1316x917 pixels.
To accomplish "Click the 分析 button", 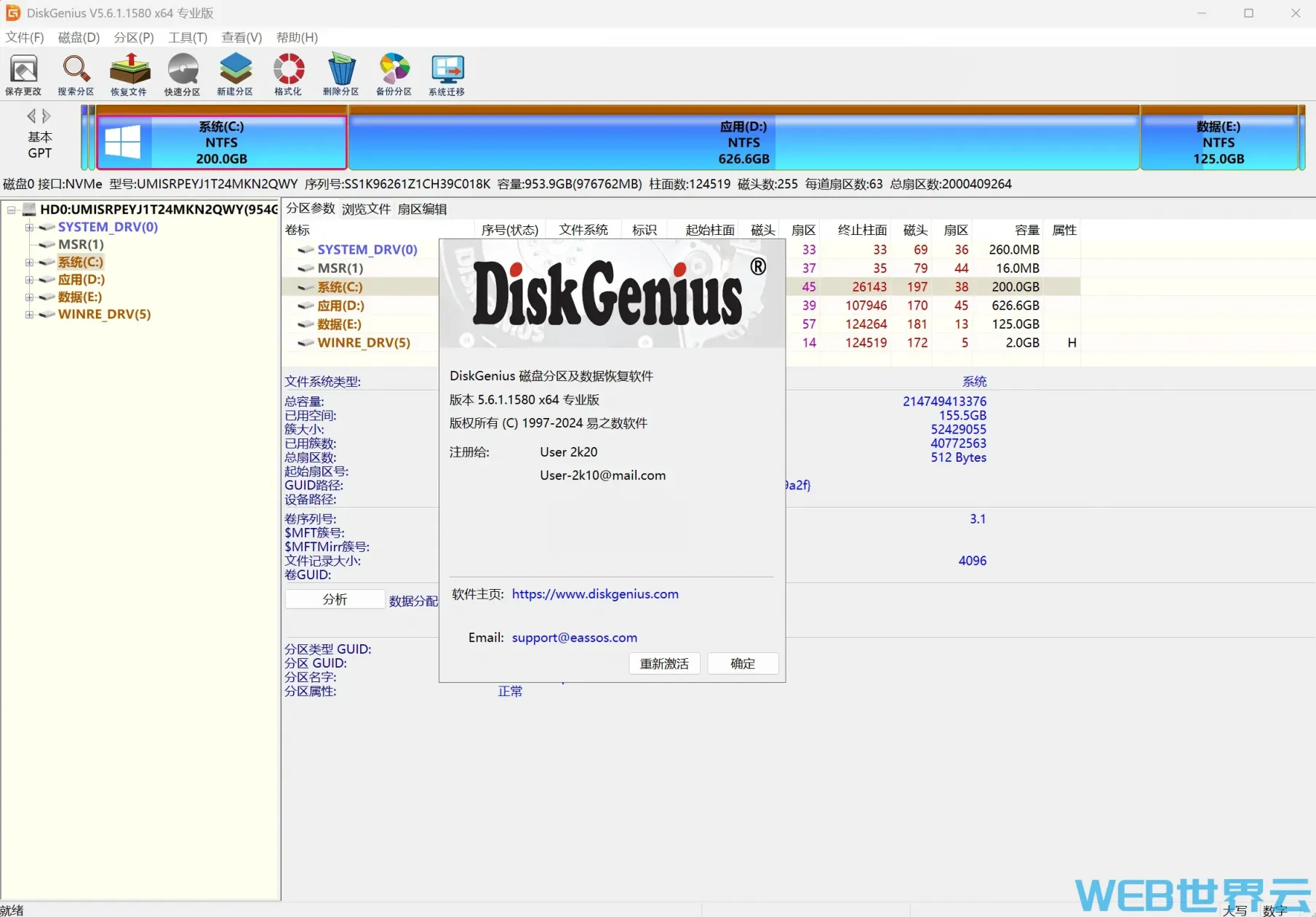I will tap(335, 599).
